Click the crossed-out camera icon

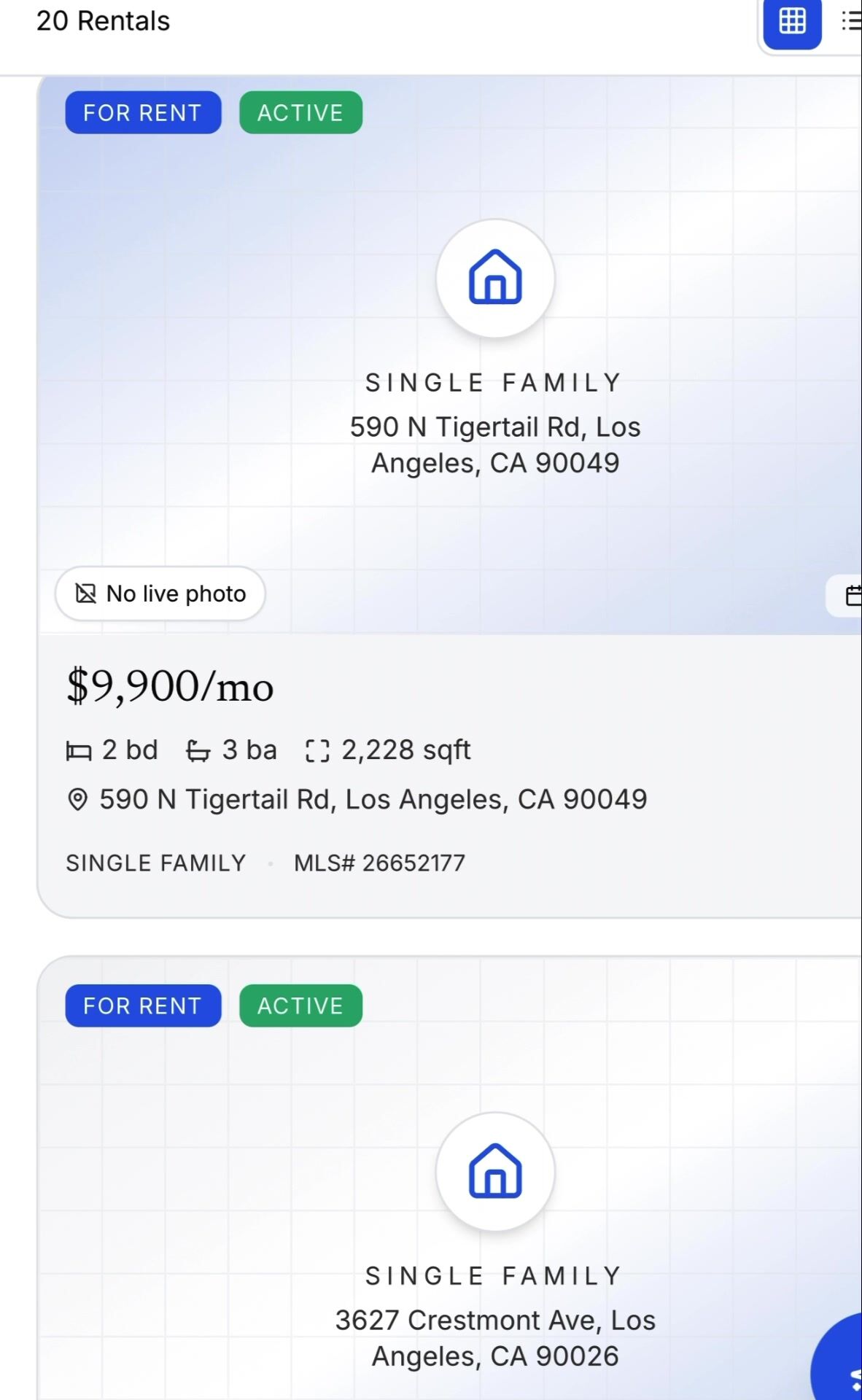tap(86, 594)
